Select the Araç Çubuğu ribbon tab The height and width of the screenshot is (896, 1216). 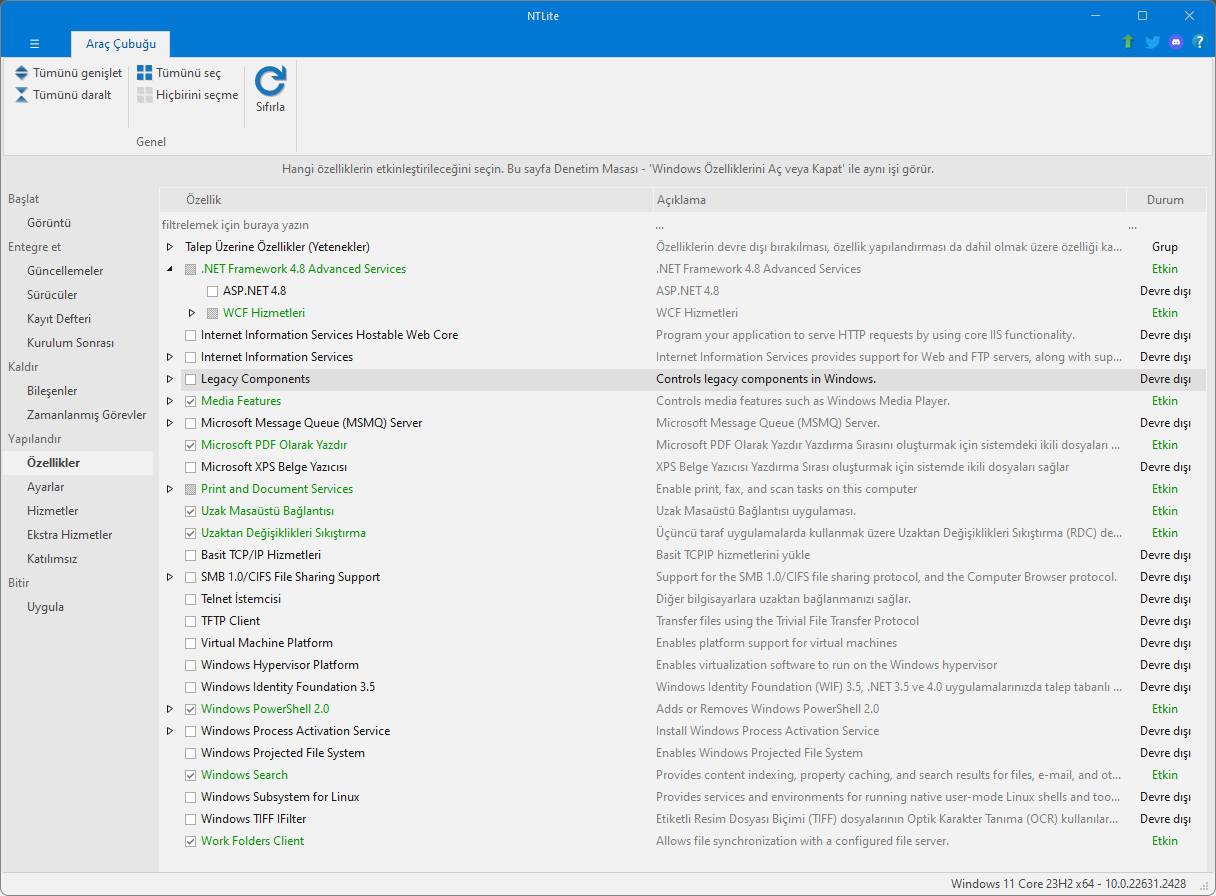click(x=121, y=44)
